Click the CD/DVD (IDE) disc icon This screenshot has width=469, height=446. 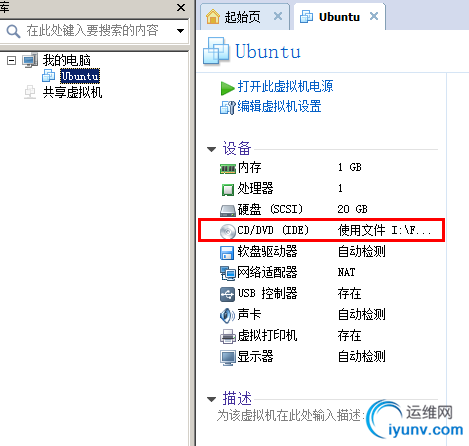point(228,231)
